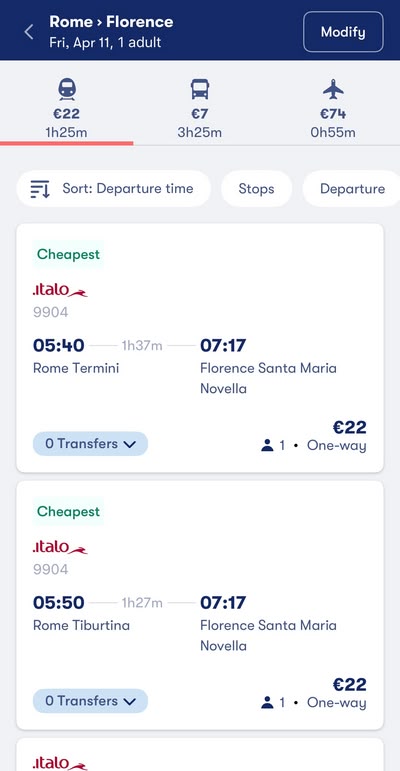The height and width of the screenshot is (771, 400).
Task: Tap Italo logo on 05:40 trip
Action: click(60, 290)
